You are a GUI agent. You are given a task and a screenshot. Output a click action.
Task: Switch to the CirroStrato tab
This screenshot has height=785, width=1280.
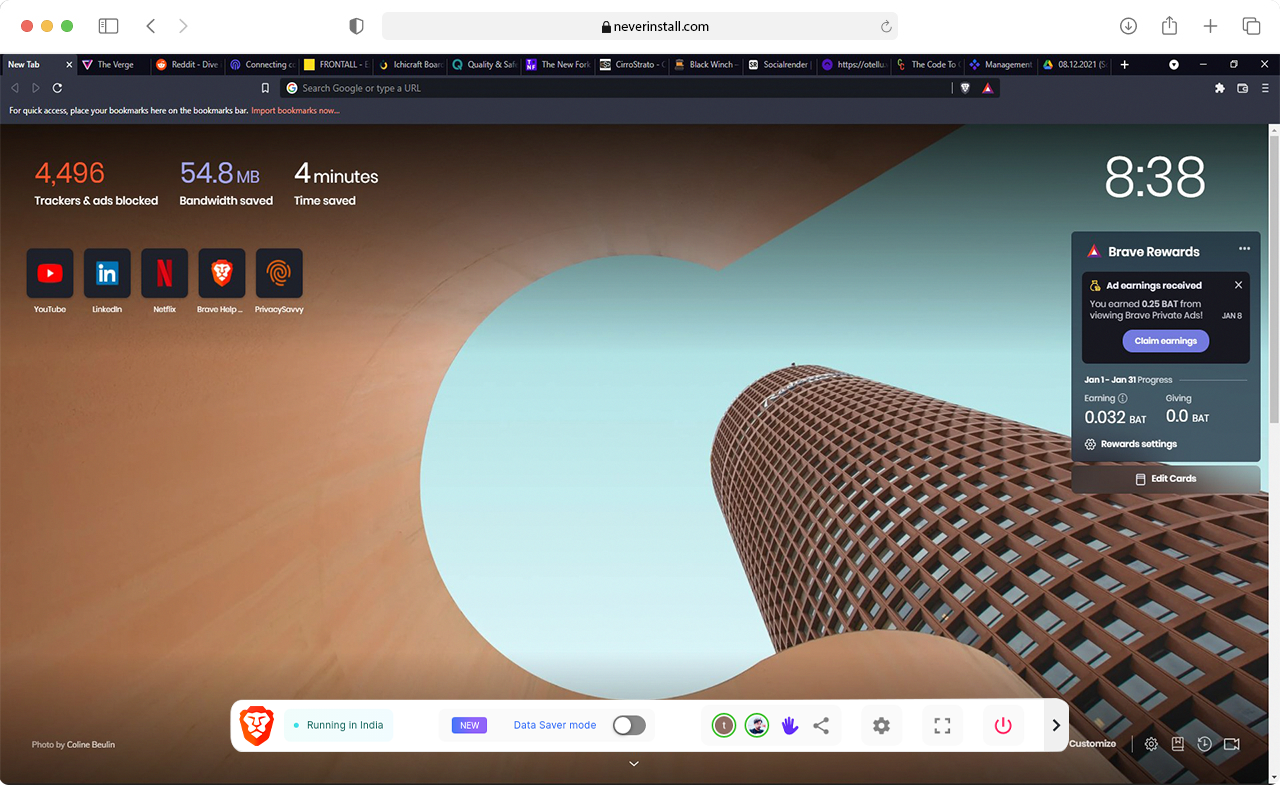[632, 64]
